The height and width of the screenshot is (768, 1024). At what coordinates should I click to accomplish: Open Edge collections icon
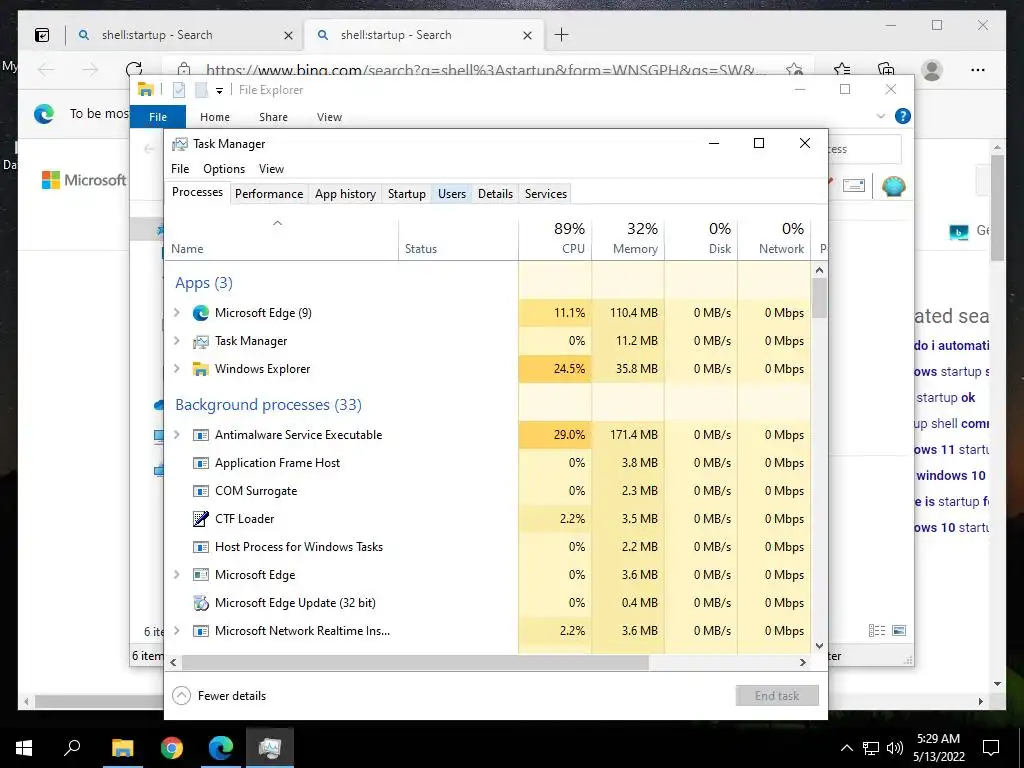click(886, 69)
